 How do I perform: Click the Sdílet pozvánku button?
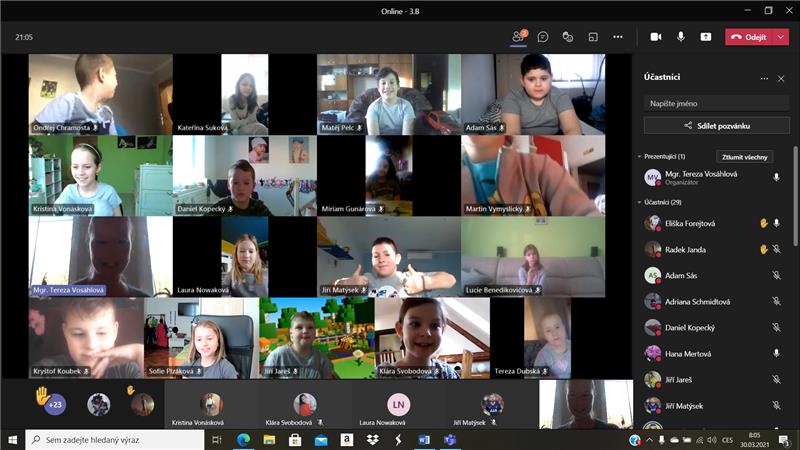(x=716, y=126)
